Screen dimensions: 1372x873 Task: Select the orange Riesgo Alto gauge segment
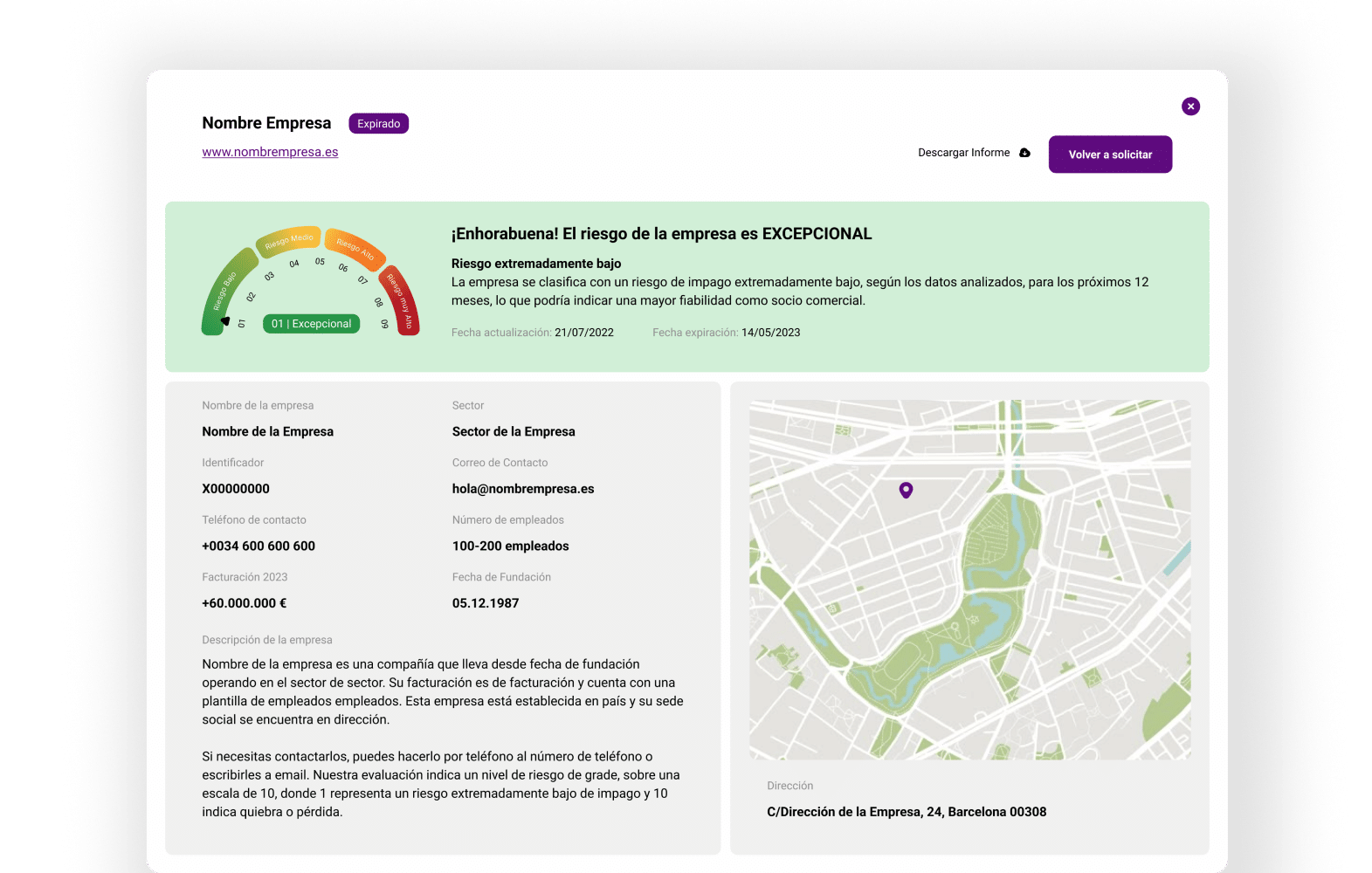pyautogui.click(x=355, y=249)
